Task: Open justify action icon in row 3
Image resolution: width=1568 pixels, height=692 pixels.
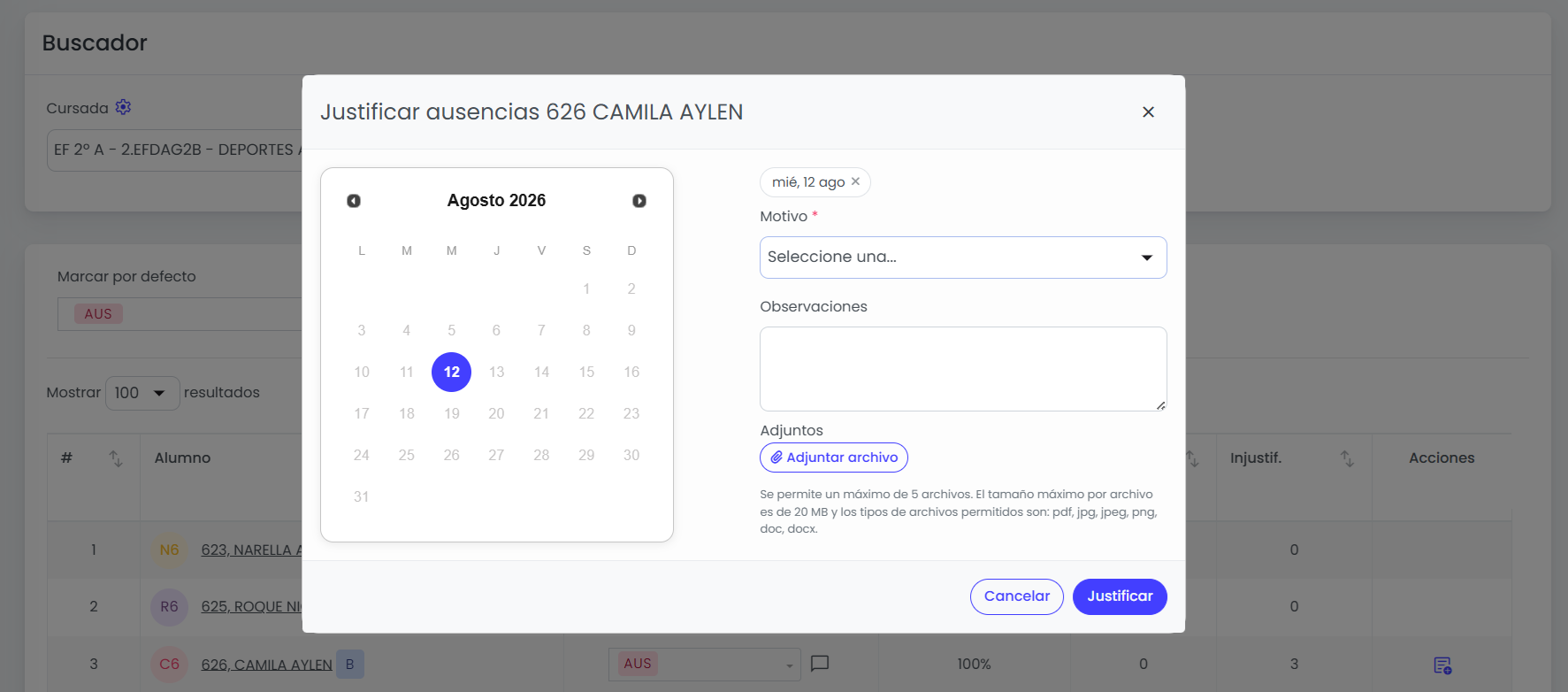Action: [x=1442, y=665]
